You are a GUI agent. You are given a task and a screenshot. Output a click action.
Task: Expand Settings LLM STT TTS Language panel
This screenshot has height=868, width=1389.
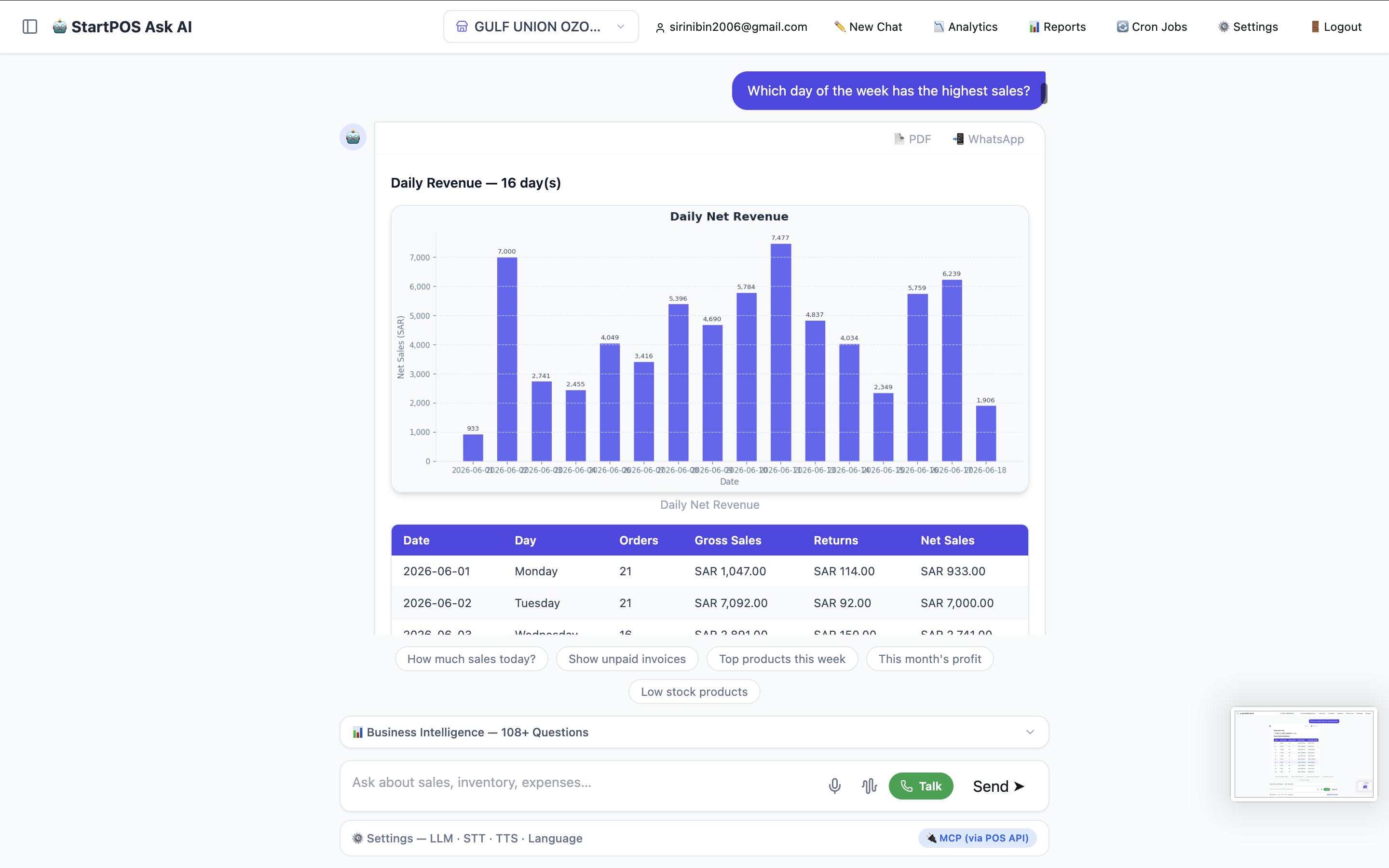[x=694, y=838]
